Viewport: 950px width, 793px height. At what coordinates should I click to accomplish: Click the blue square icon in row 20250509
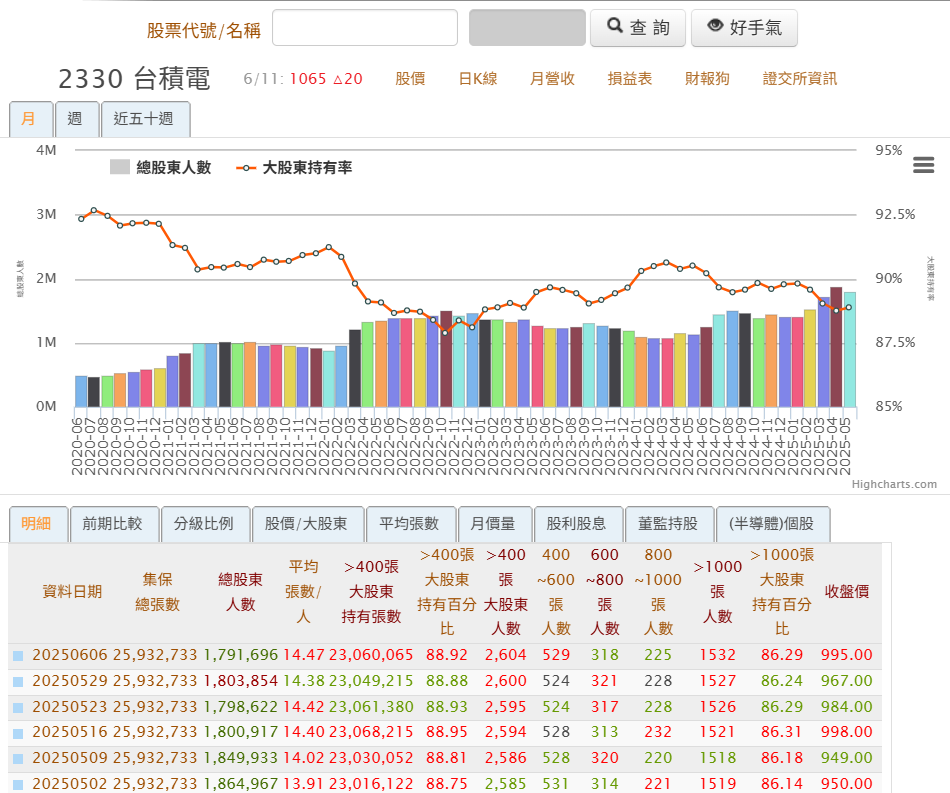pyautogui.click(x=18, y=759)
